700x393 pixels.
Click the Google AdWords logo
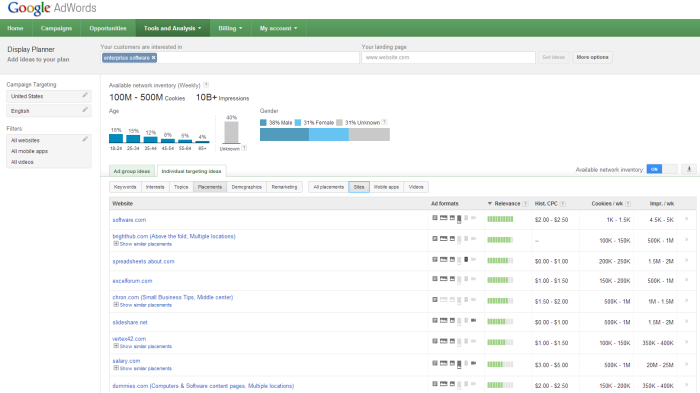coord(52,8)
